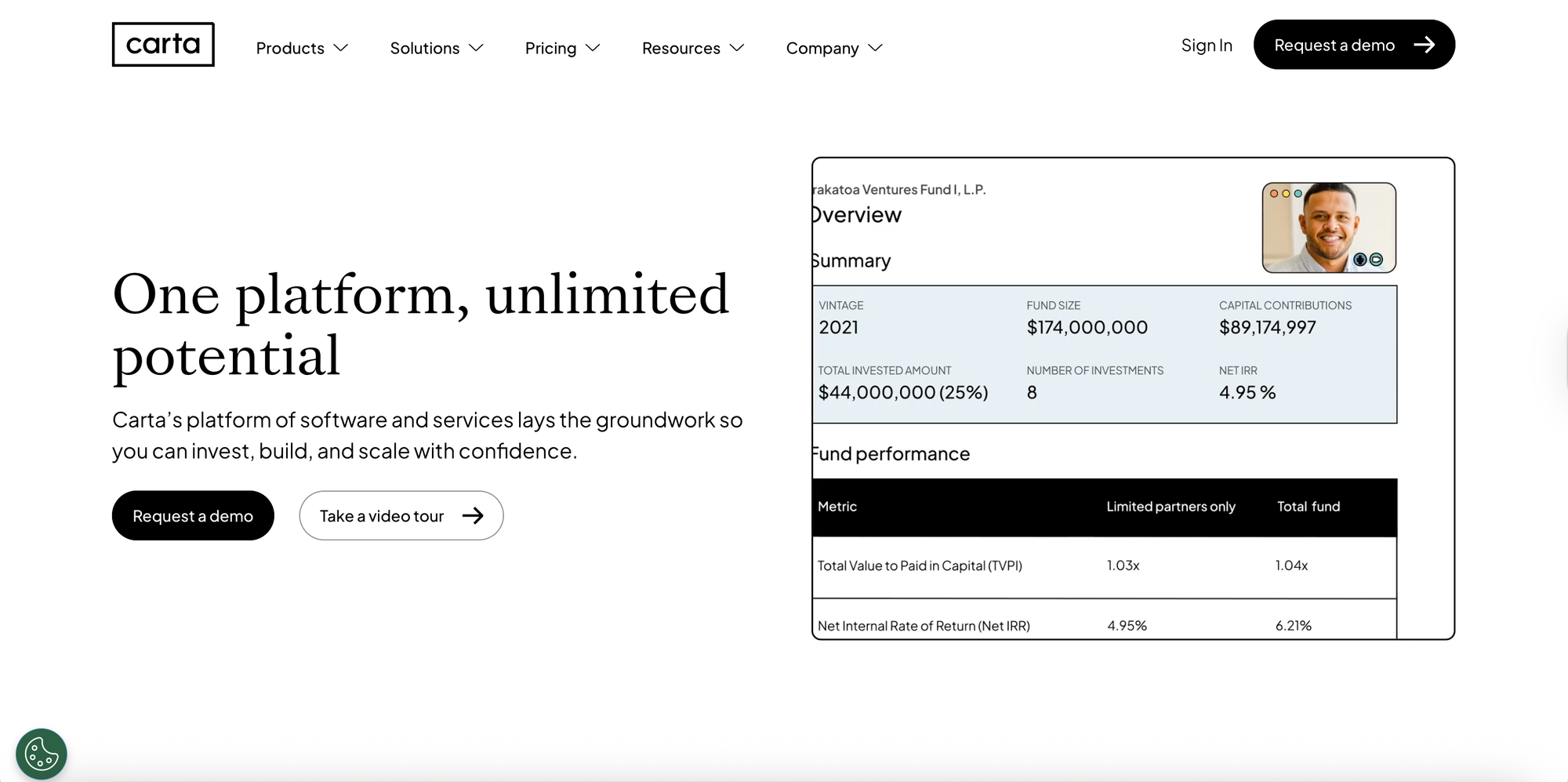Click Take a video tour button

pyautogui.click(x=401, y=515)
